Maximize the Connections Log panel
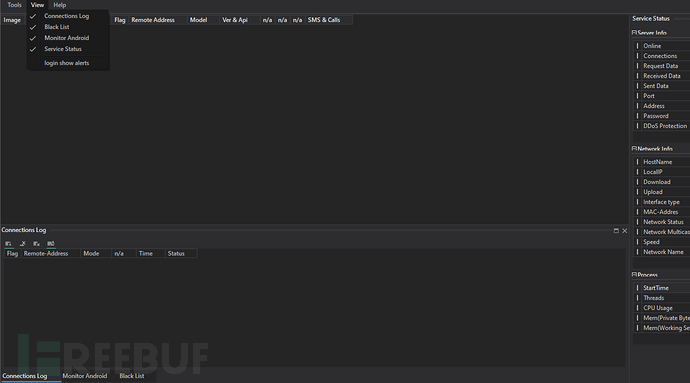Viewport: 690px width, 383px height. coord(616,231)
